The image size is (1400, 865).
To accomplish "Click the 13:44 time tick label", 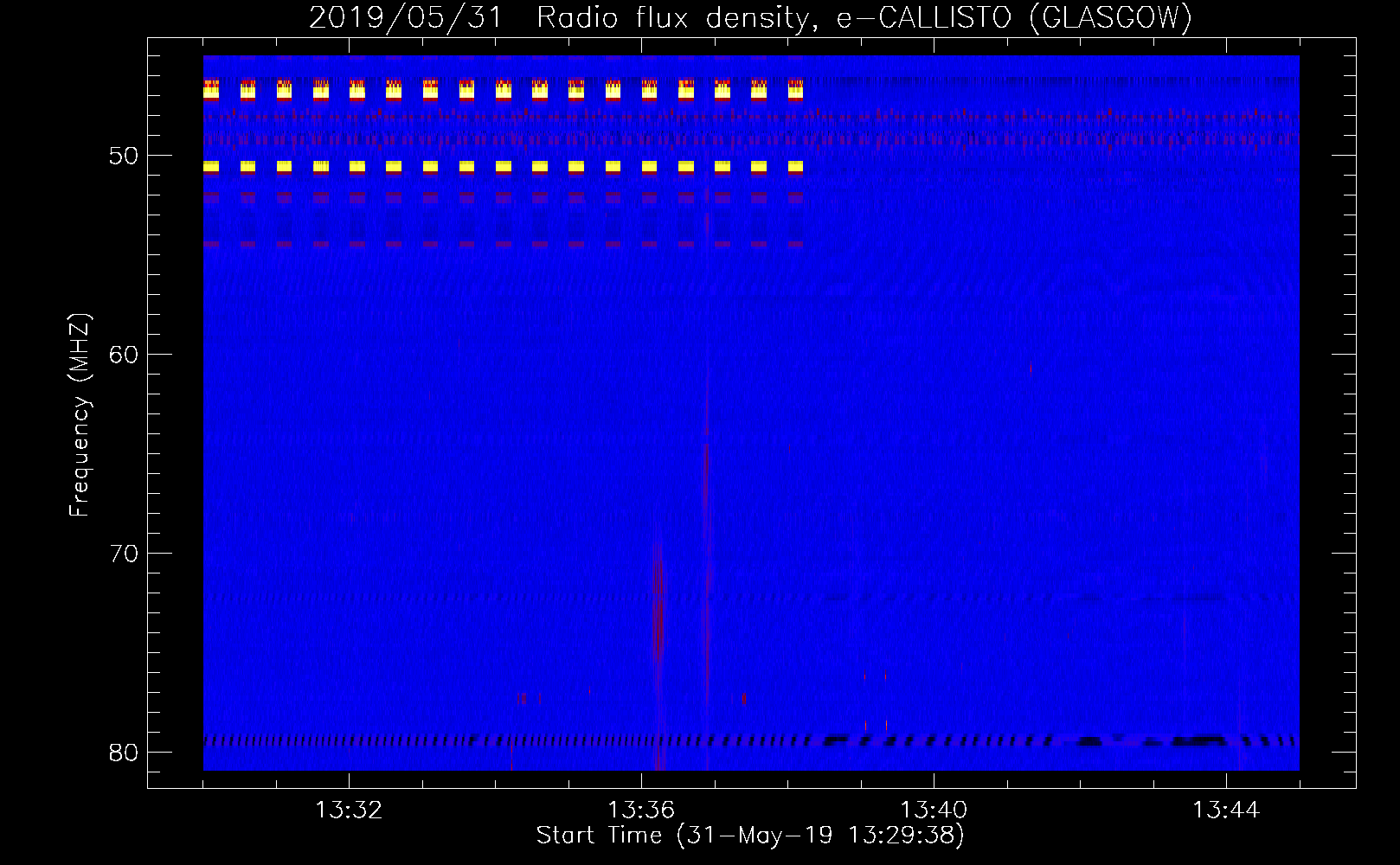I will [x=1226, y=811].
